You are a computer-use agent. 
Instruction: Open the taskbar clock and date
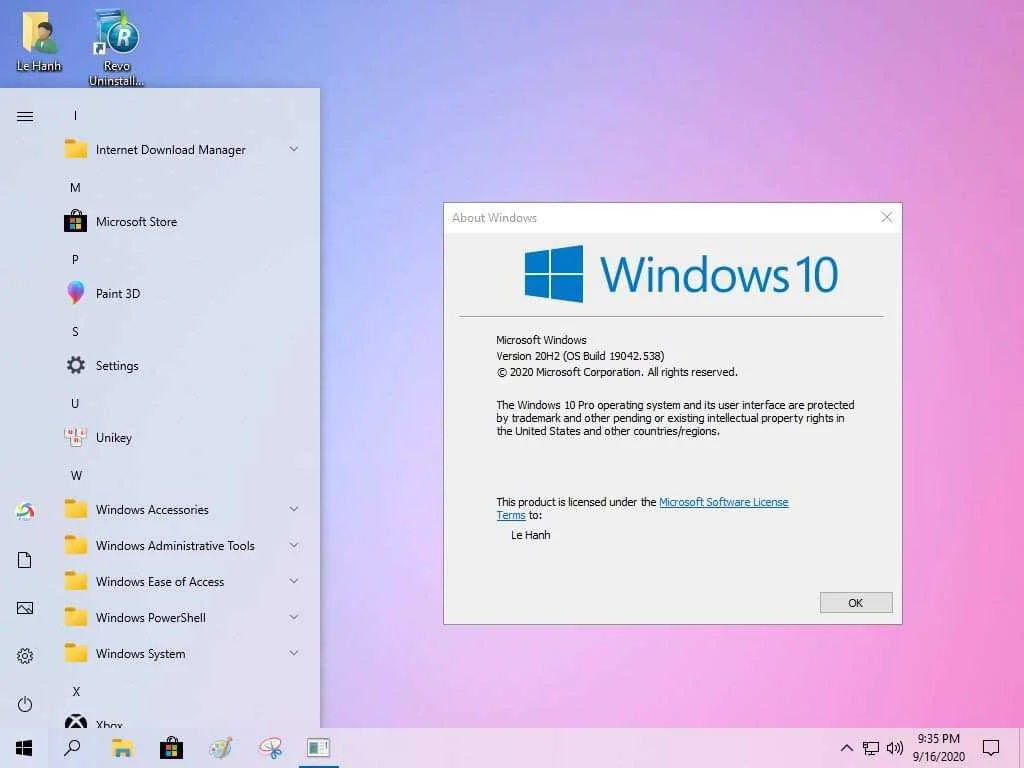click(x=938, y=748)
